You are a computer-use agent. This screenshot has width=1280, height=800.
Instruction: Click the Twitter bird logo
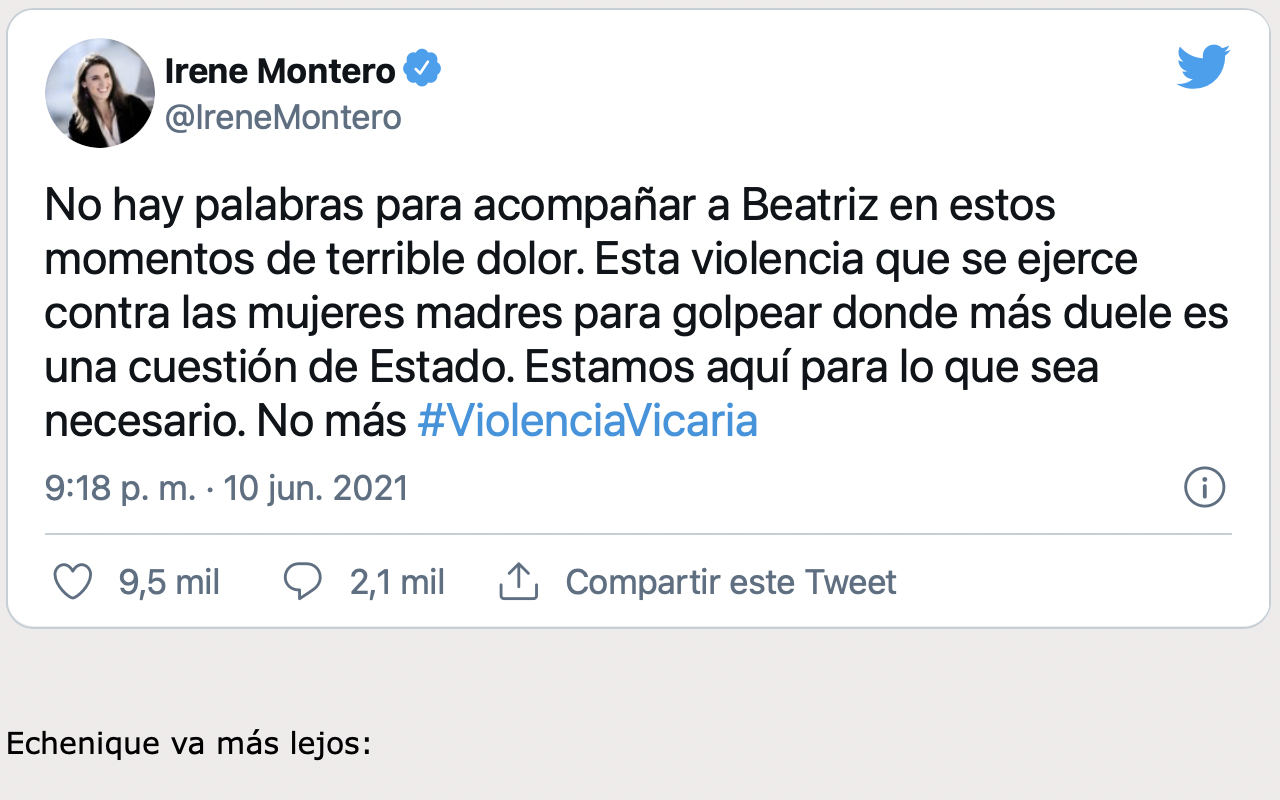tap(1202, 68)
